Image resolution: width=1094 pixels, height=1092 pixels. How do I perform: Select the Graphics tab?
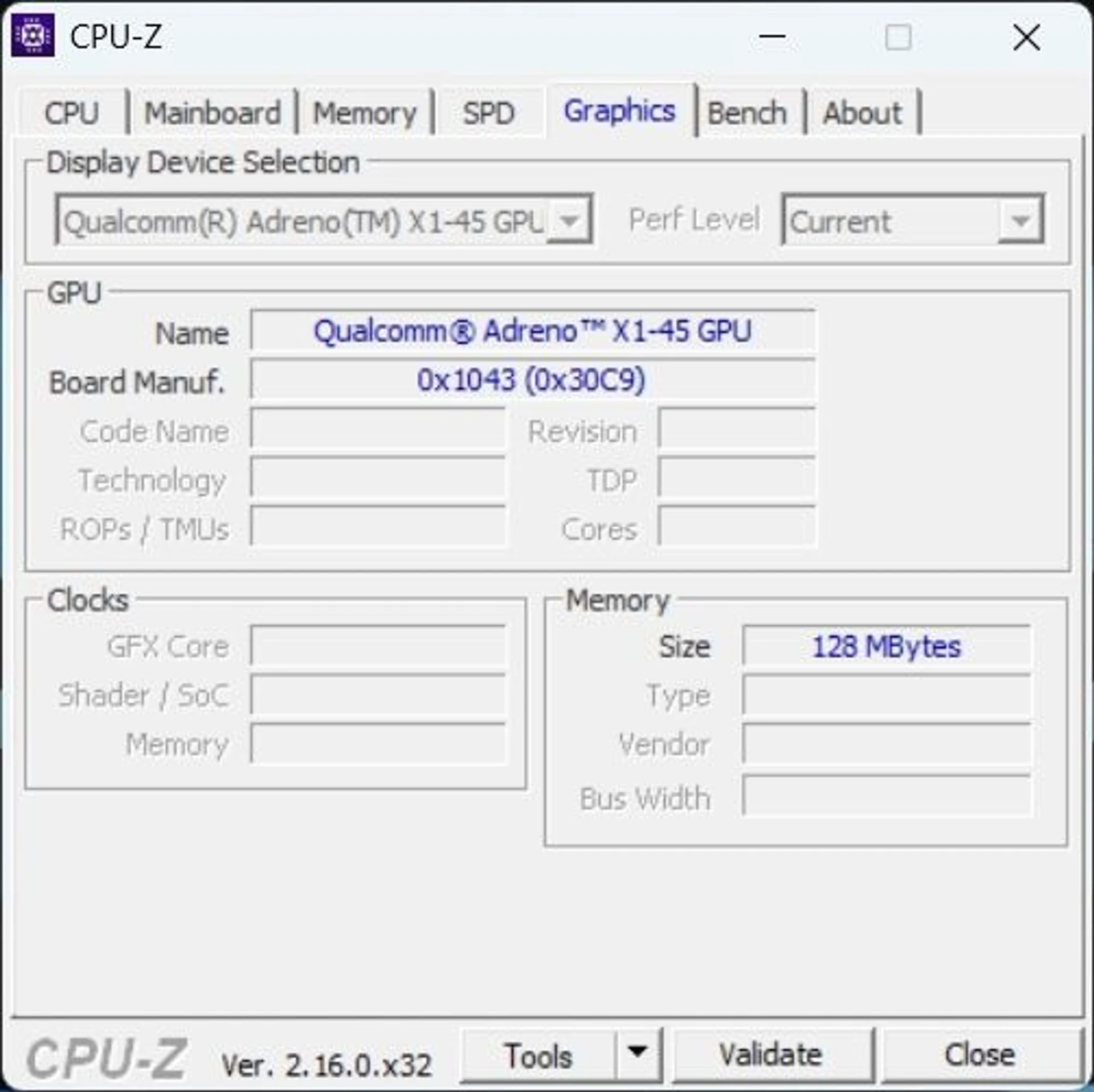pyautogui.click(x=619, y=111)
